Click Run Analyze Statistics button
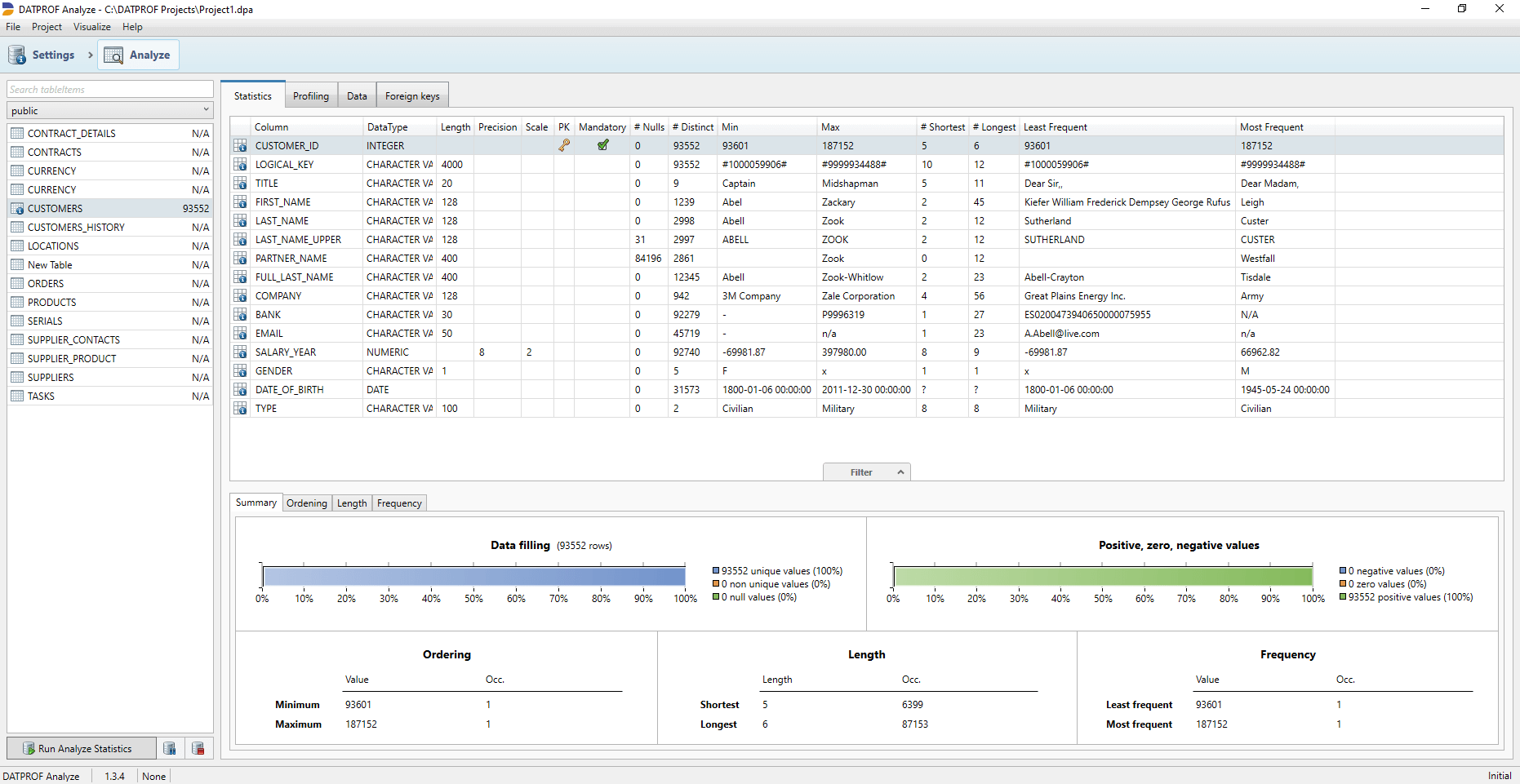 (x=81, y=748)
